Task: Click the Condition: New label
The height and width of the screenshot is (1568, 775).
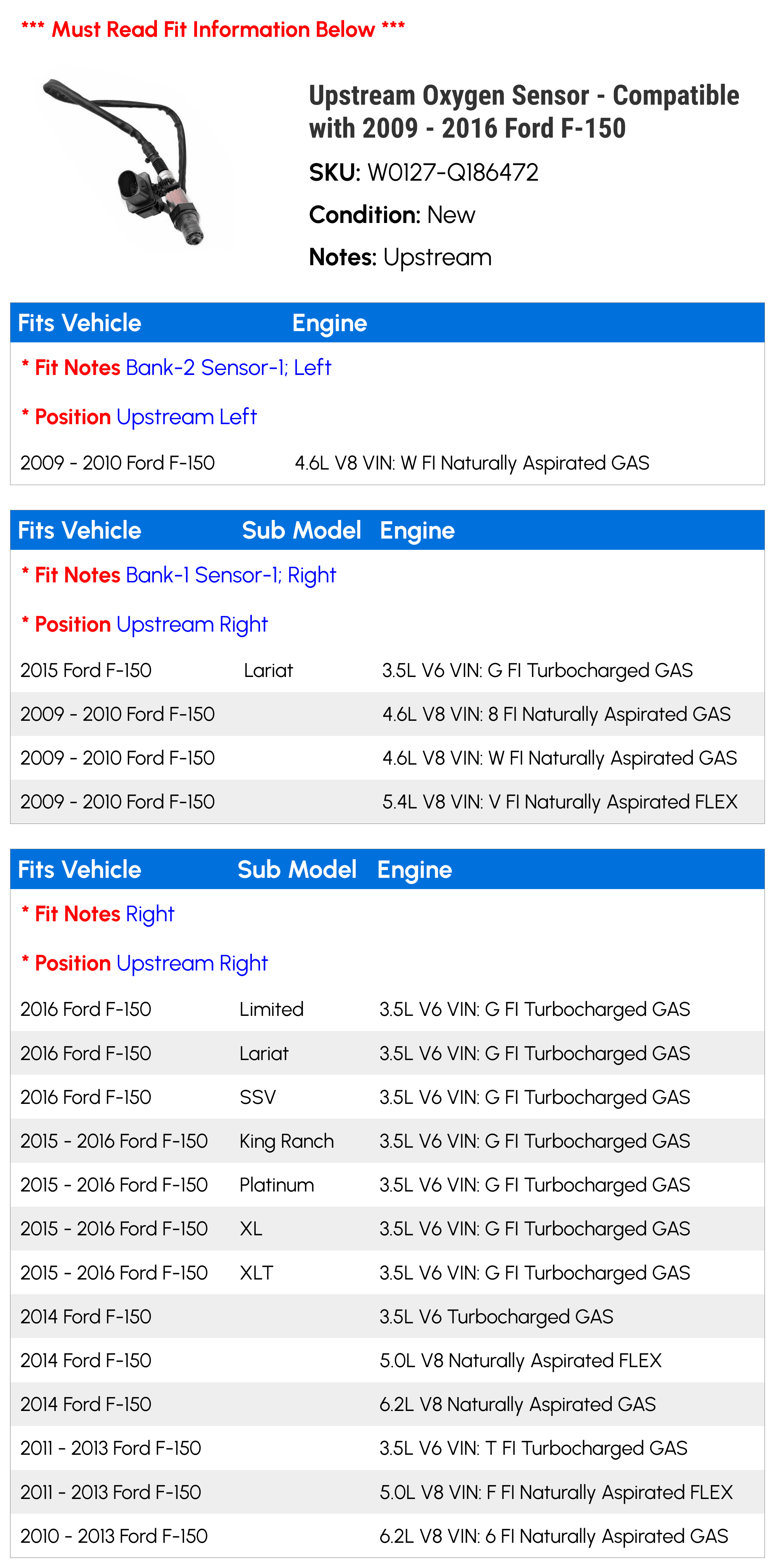Action: tap(392, 215)
